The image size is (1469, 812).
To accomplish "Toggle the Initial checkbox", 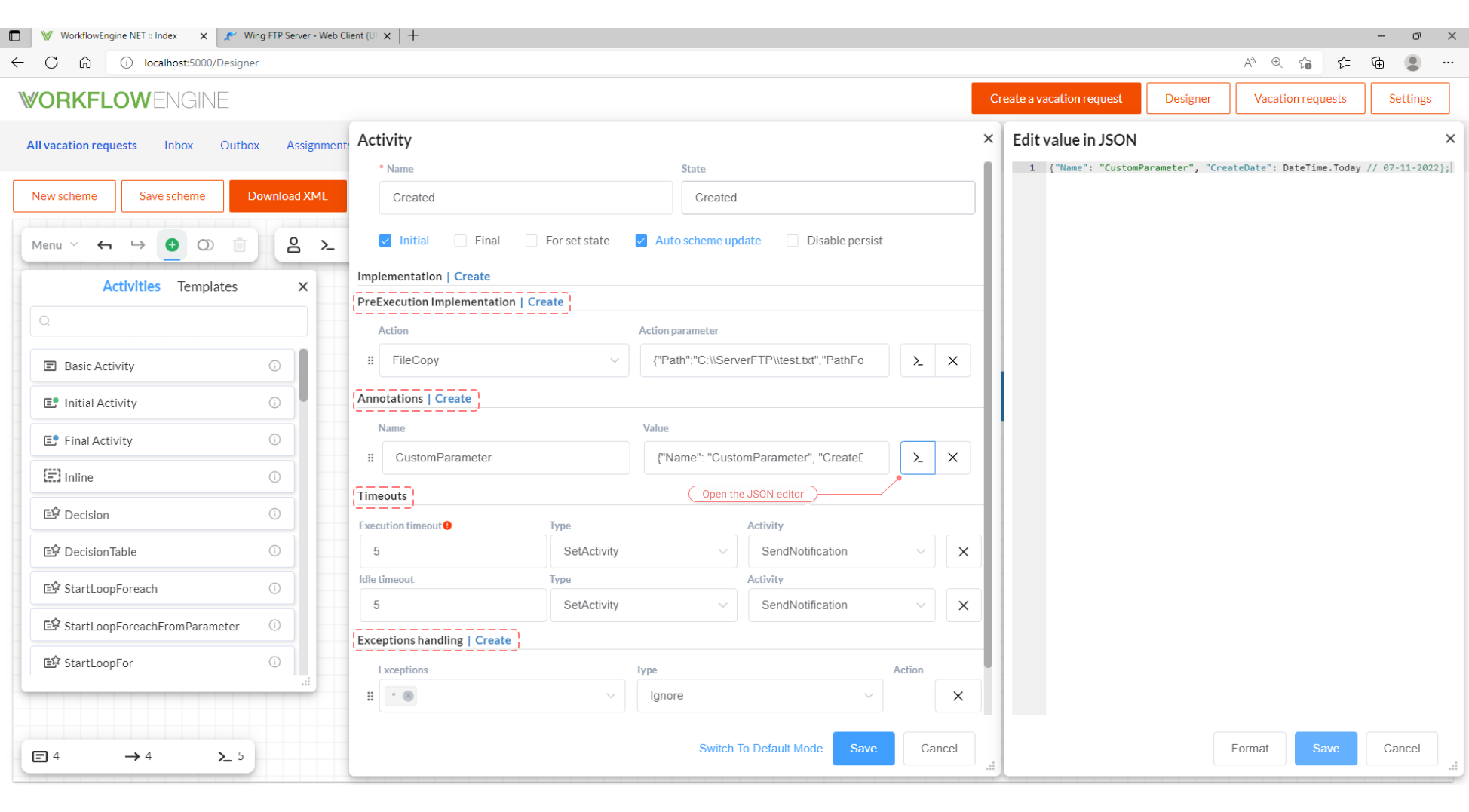I will pyautogui.click(x=385, y=241).
